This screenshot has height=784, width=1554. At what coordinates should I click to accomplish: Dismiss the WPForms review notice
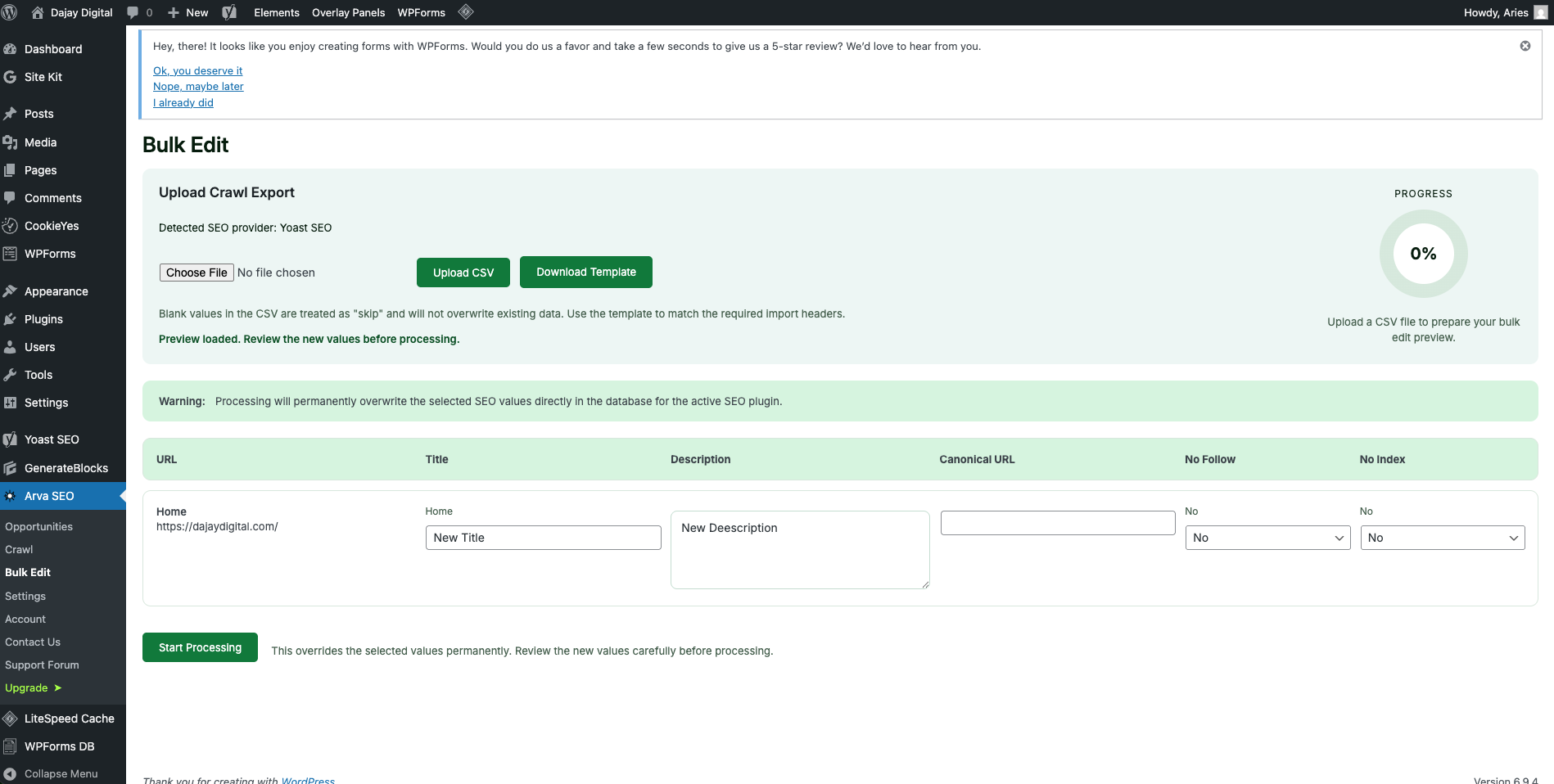[x=1525, y=46]
